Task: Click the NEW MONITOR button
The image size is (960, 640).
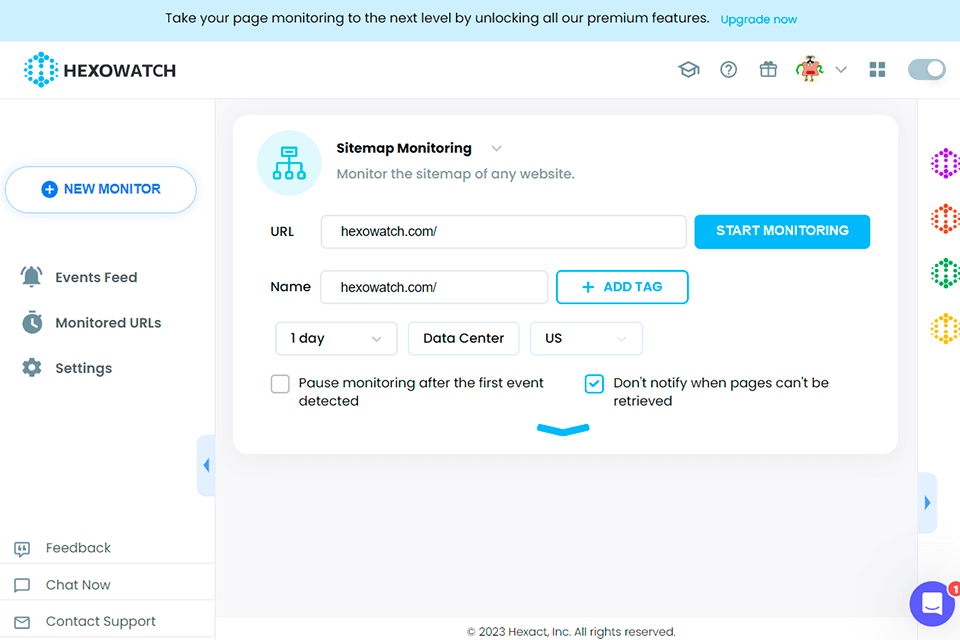Action: coord(100,189)
